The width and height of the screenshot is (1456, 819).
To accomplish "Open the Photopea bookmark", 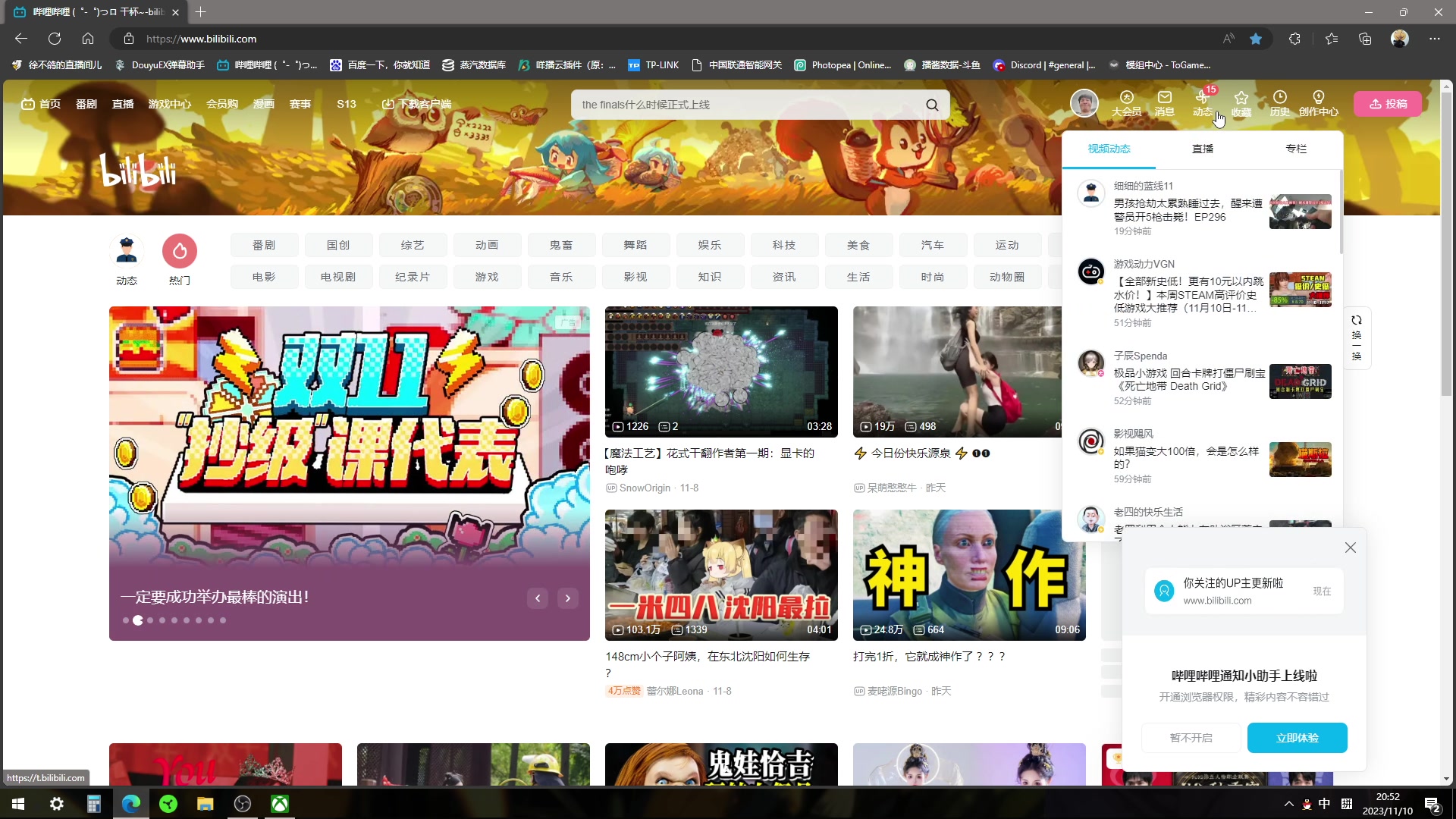I will pos(843,65).
